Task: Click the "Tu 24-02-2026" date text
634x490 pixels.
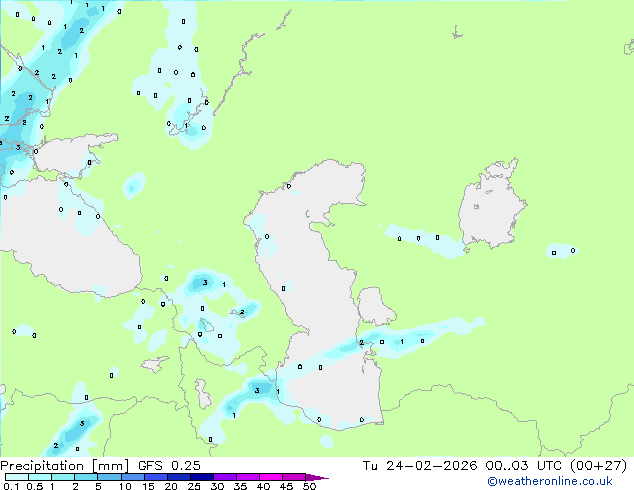Action: (x=420, y=466)
